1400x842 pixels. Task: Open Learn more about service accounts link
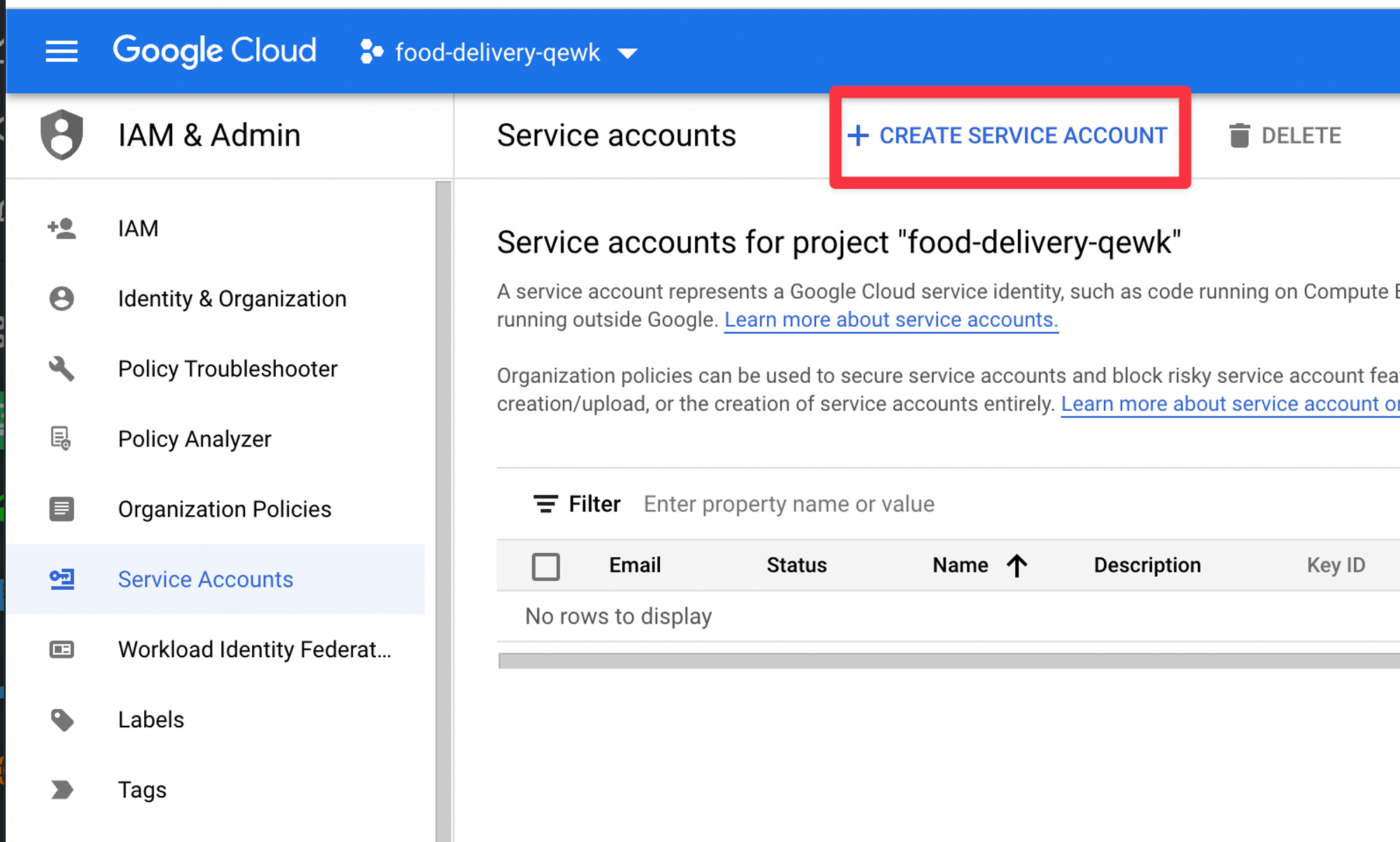890,320
